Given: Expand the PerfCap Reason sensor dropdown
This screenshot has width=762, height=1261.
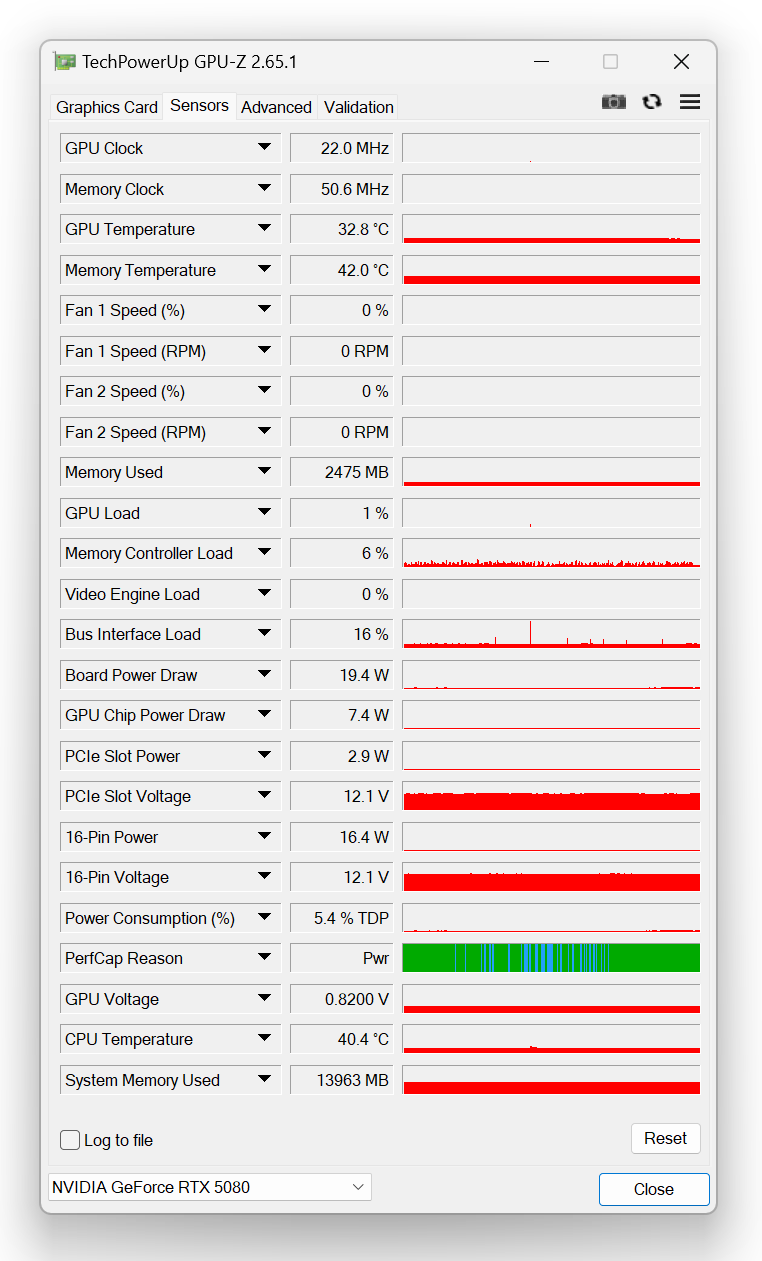Looking at the screenshot, I should [264, 958].
